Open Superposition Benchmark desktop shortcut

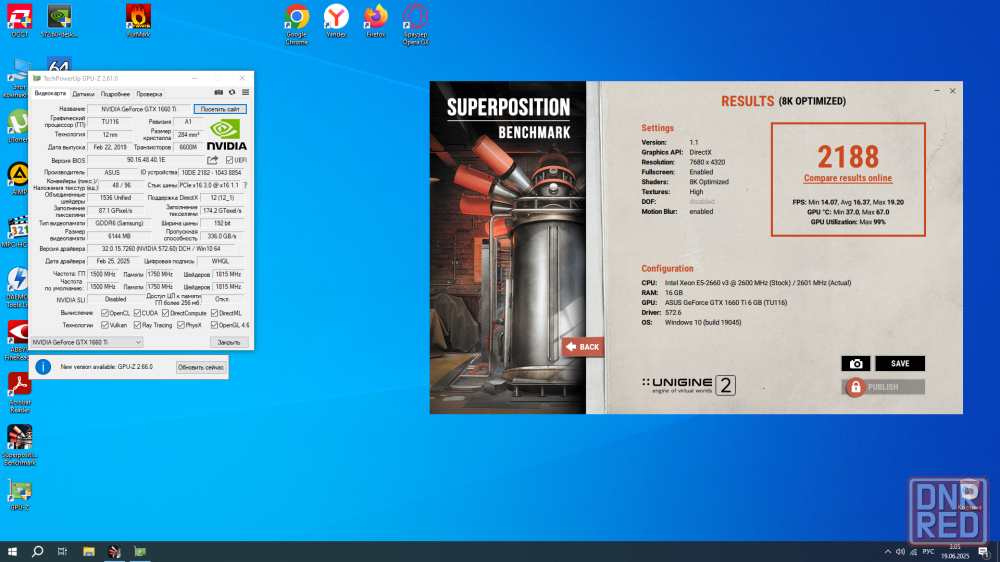(20, 445)
